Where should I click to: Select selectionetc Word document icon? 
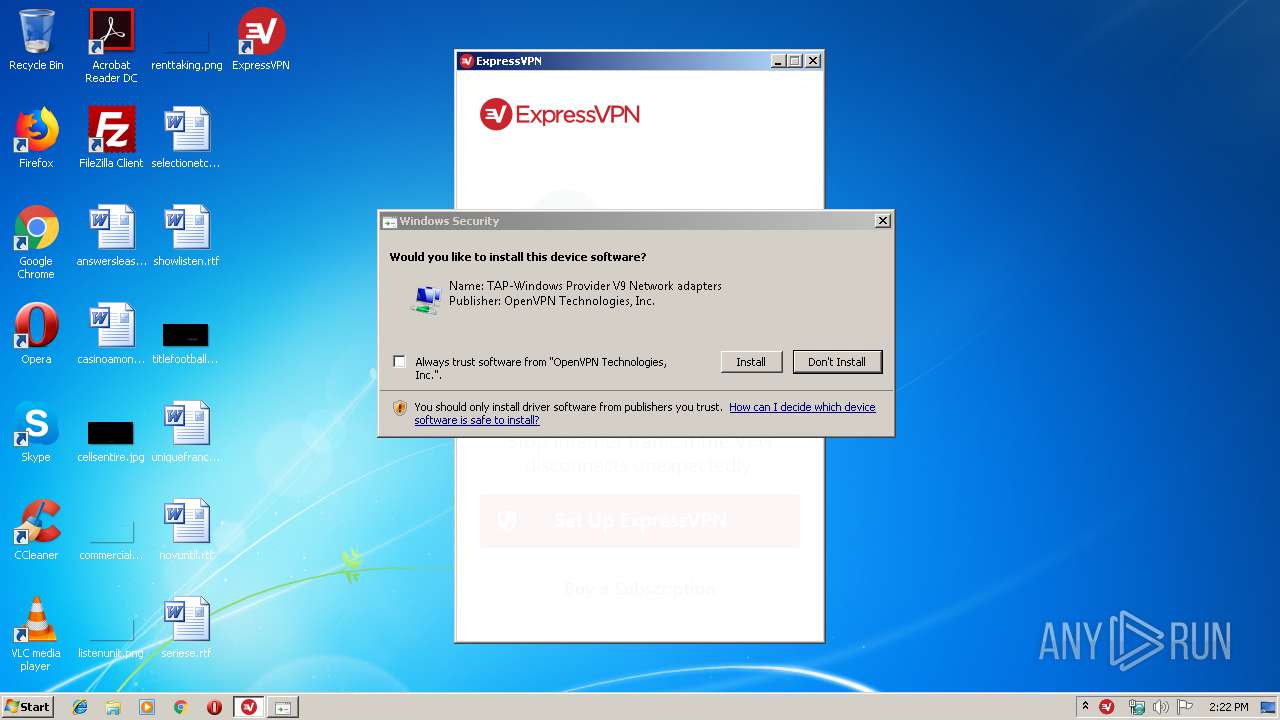(186, 138)
